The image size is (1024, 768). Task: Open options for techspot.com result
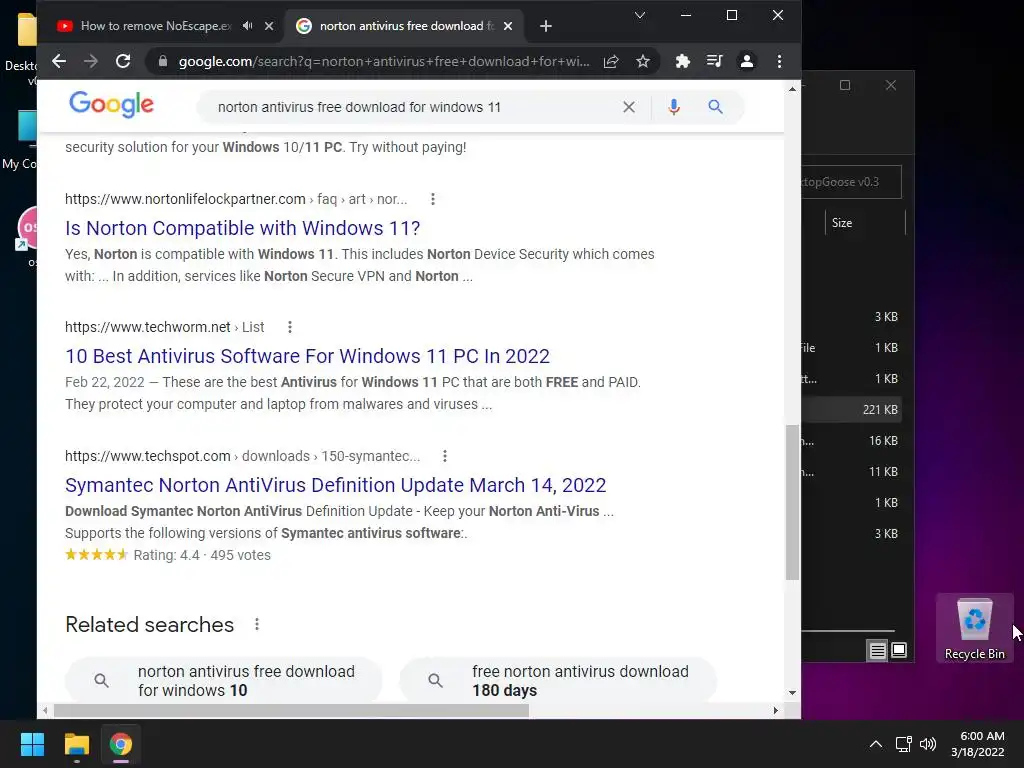[445, 456]
